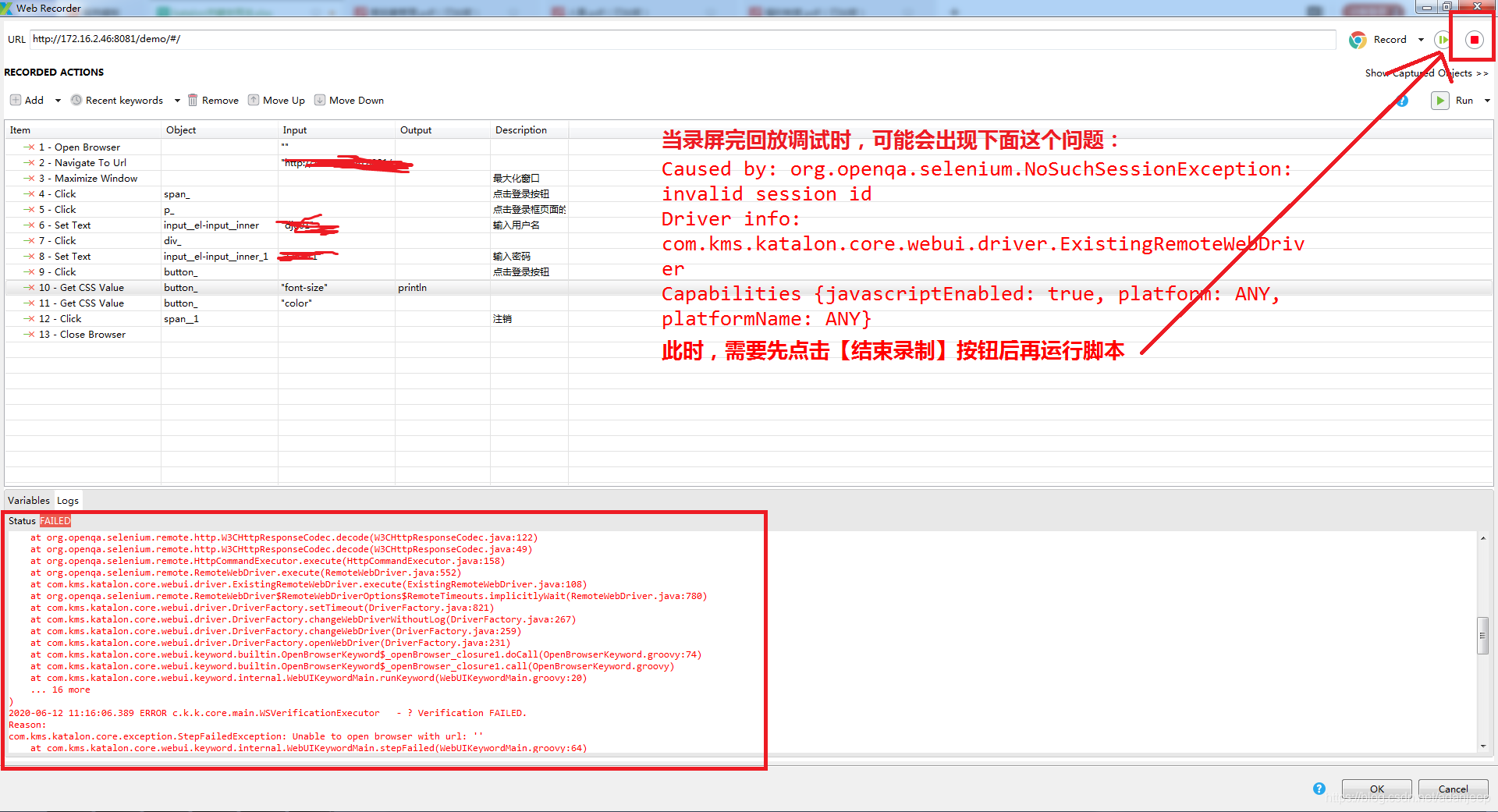This screenshot has height=812, width=1498.
Task: Click the step icon of Open Browser row
Action: click(x=29, y=147)
